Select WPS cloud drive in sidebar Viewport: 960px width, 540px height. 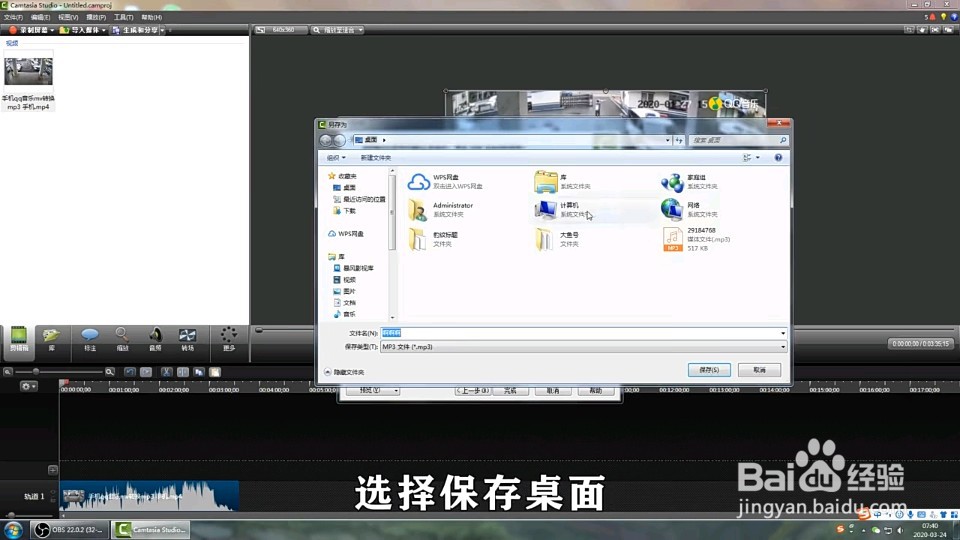click(x=346, y=234)
